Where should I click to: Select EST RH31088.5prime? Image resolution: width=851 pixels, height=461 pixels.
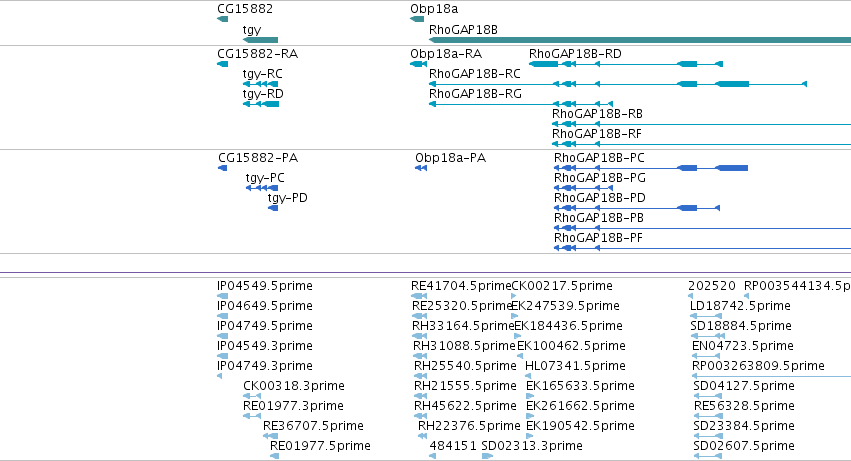(x=464, y=346)
